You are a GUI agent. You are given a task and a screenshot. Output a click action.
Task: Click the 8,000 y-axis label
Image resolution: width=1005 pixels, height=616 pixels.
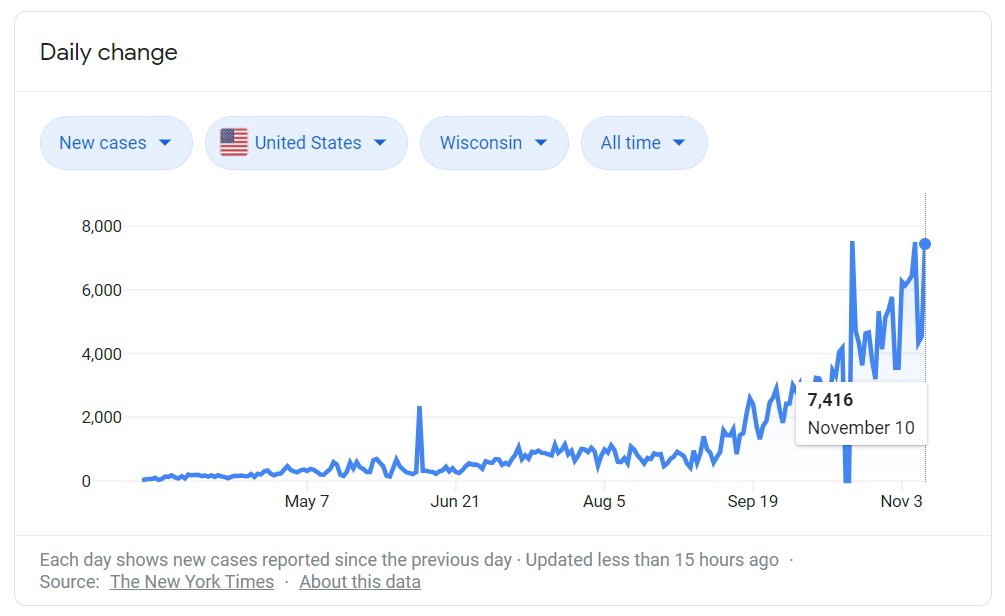(x=101, y=226)
